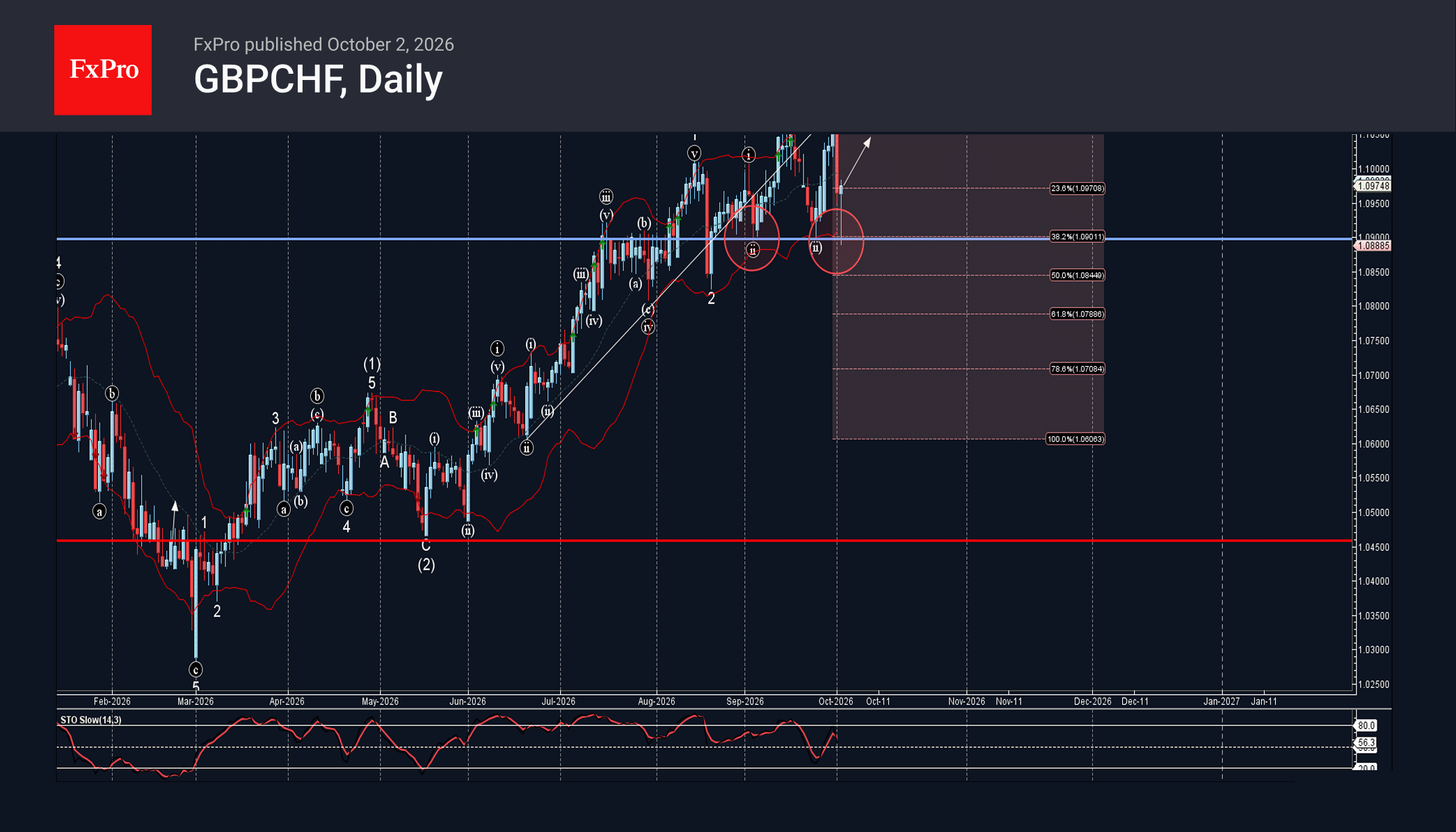This screenshot has height=832, width=1456.
Task: Click the 1.02500 price axis label
Action: click(1374, 685)
